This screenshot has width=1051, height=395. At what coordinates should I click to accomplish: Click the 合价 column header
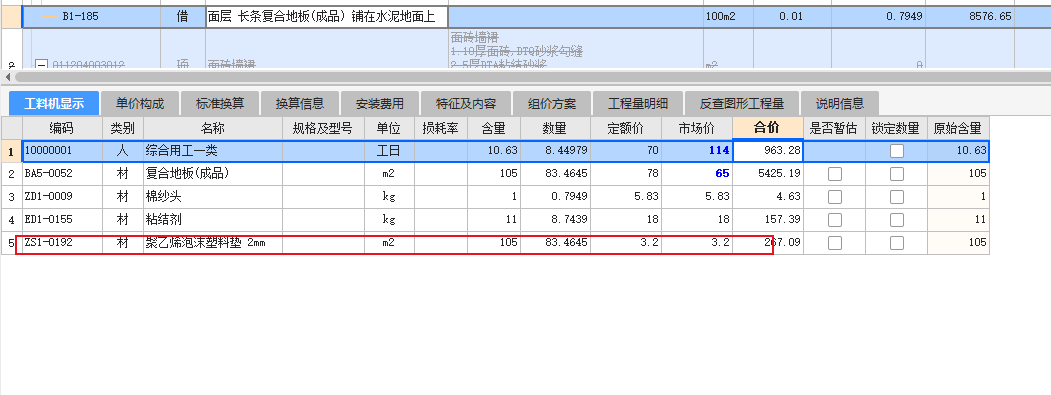coord(768,127)
